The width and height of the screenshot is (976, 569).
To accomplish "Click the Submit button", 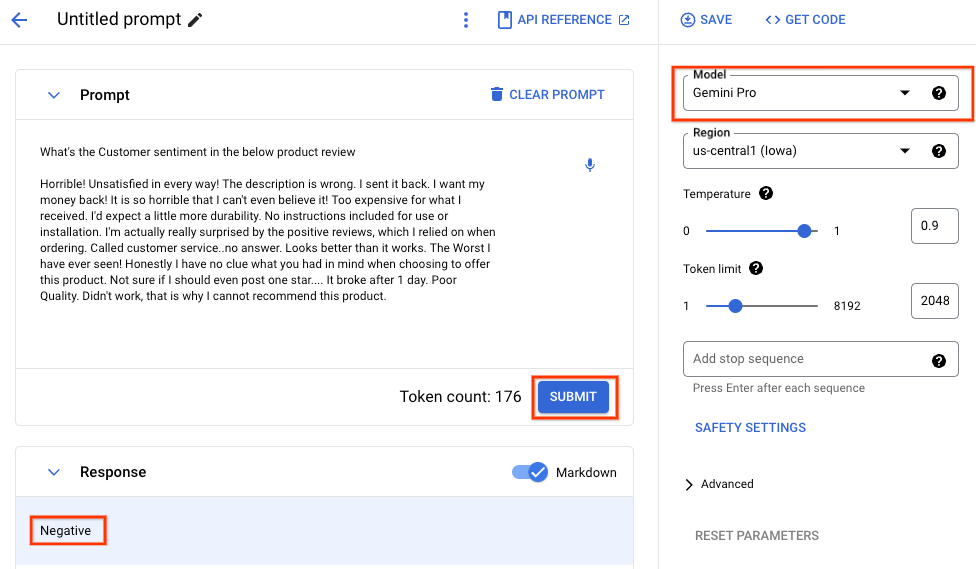I will 573,397.
